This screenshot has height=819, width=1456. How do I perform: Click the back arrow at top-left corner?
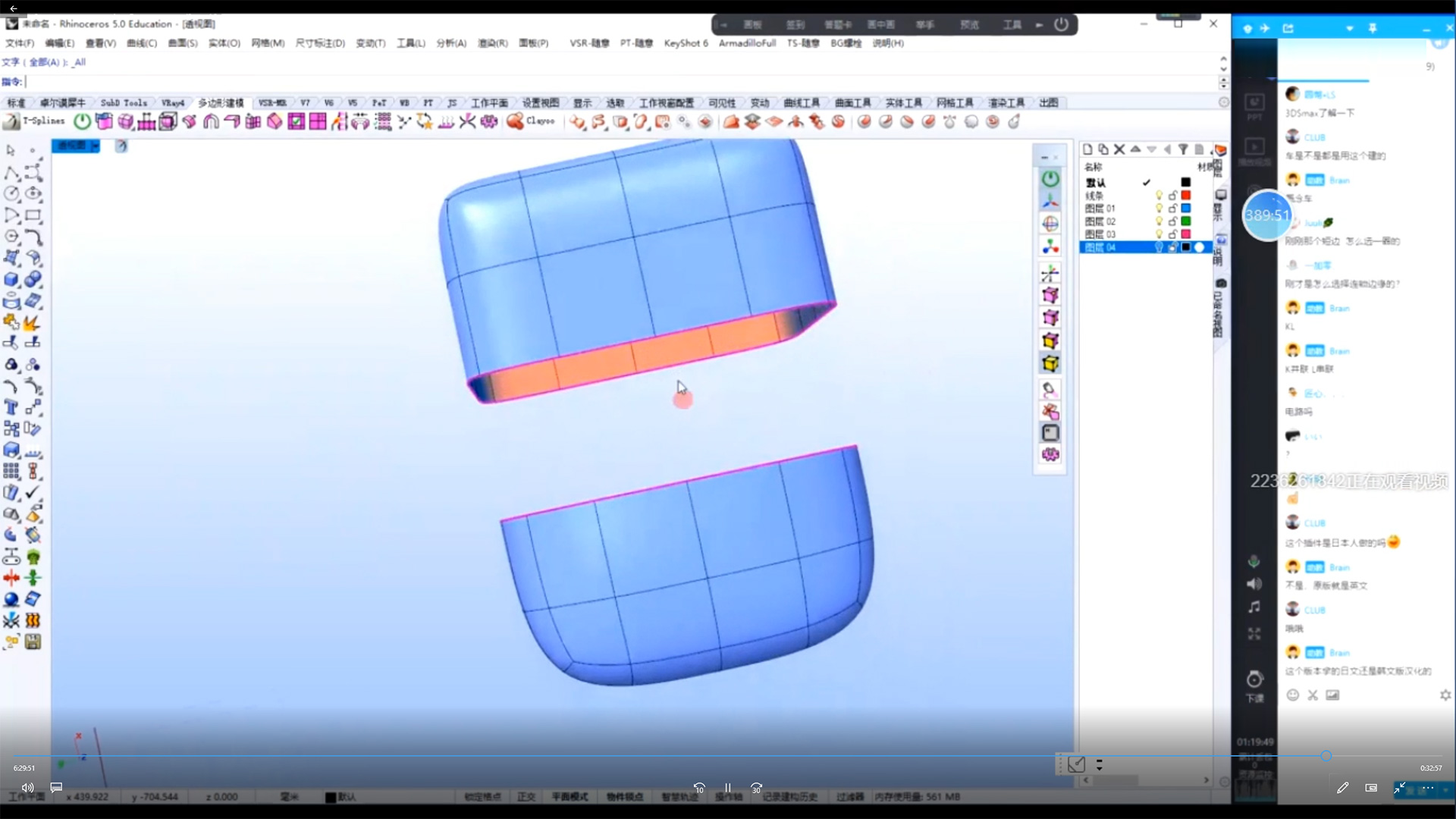coord(13,8)
